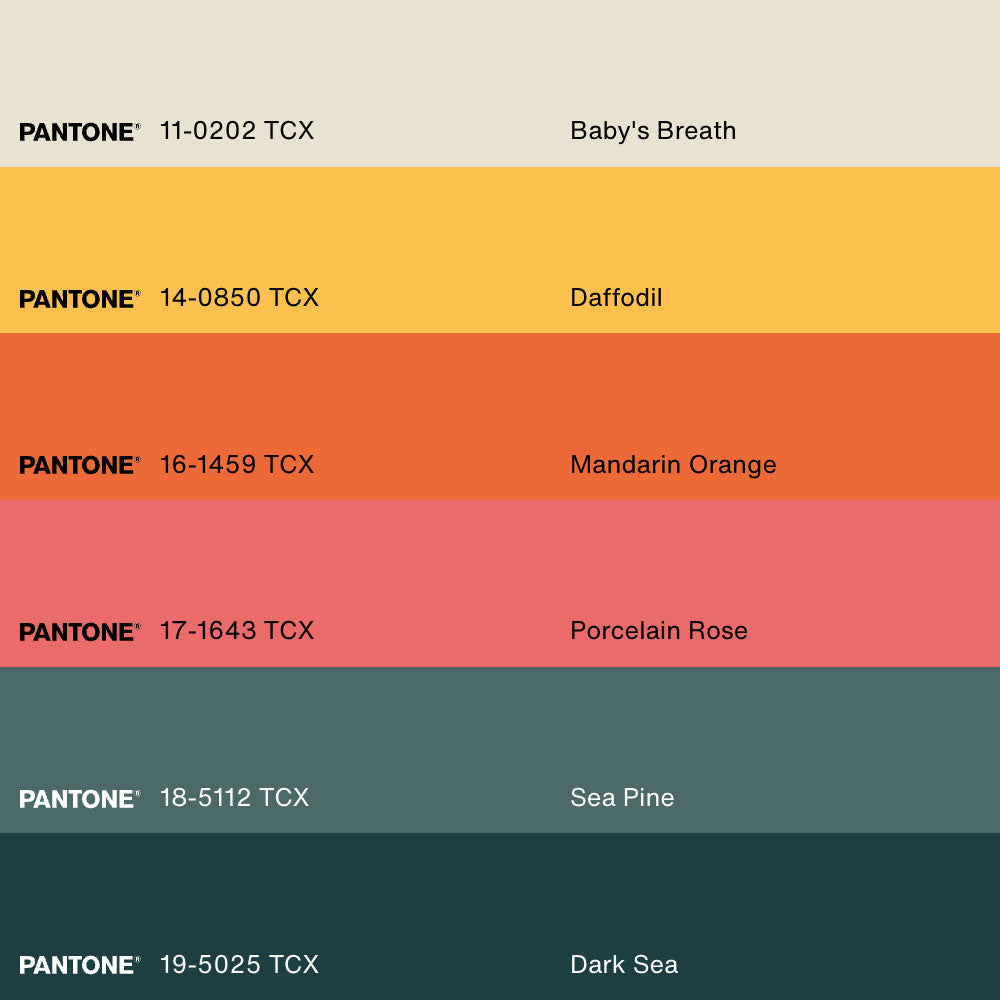Image resolution: width=1000 pixels, height=1000 pixels.
Task: Click the 17-1643 TCX color code
Action: point(237,631)
